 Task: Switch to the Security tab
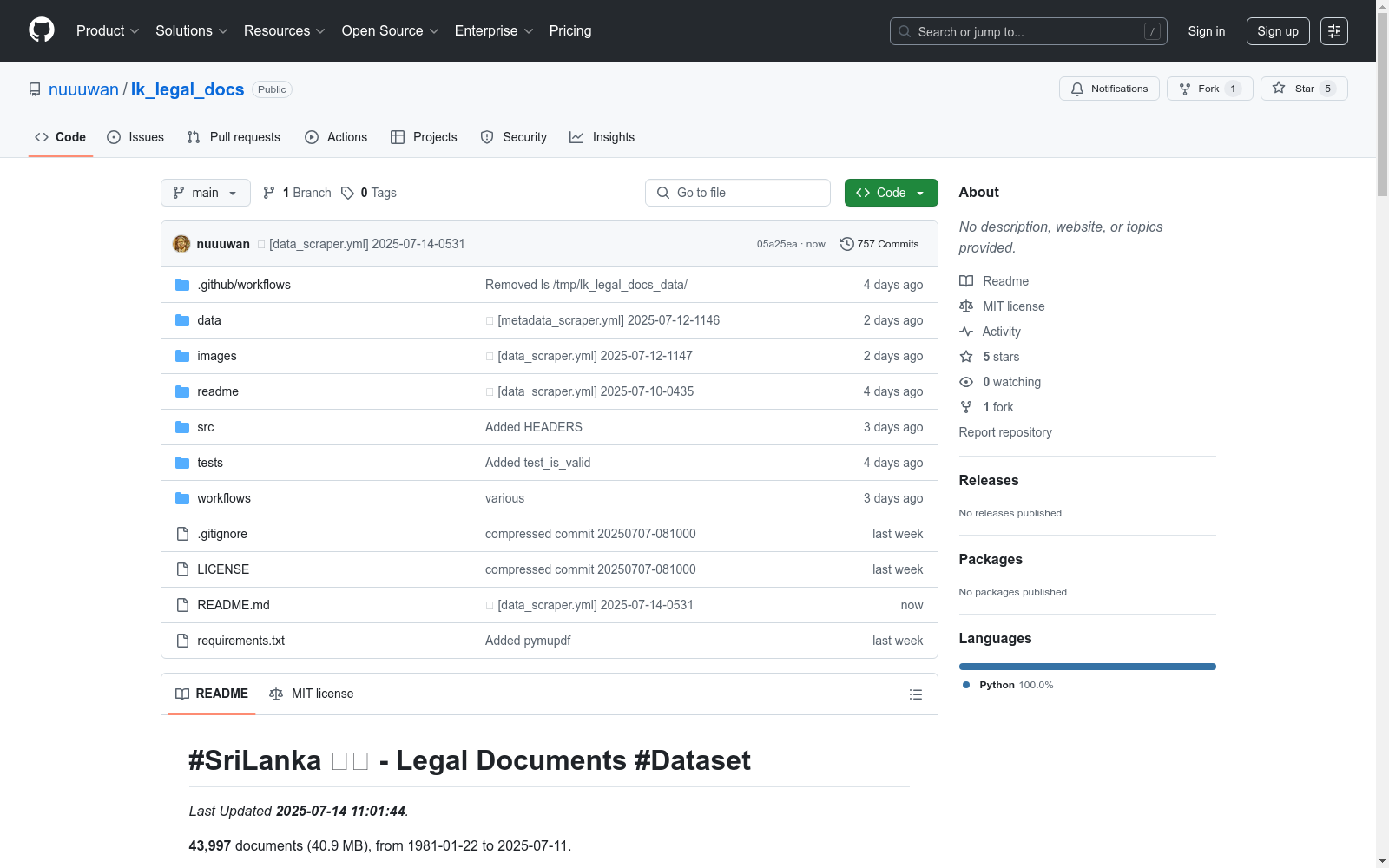click(x=514, y=137)
